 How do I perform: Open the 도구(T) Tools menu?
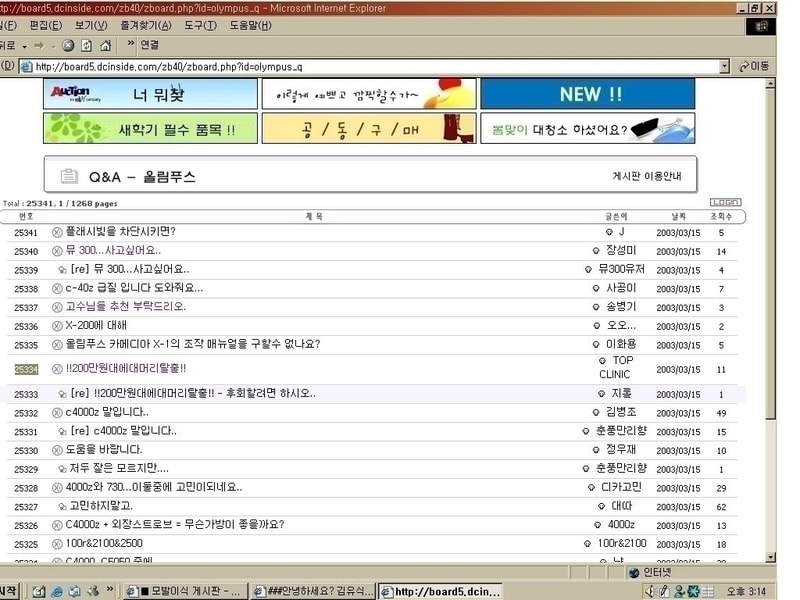click(x=200, y=25)
